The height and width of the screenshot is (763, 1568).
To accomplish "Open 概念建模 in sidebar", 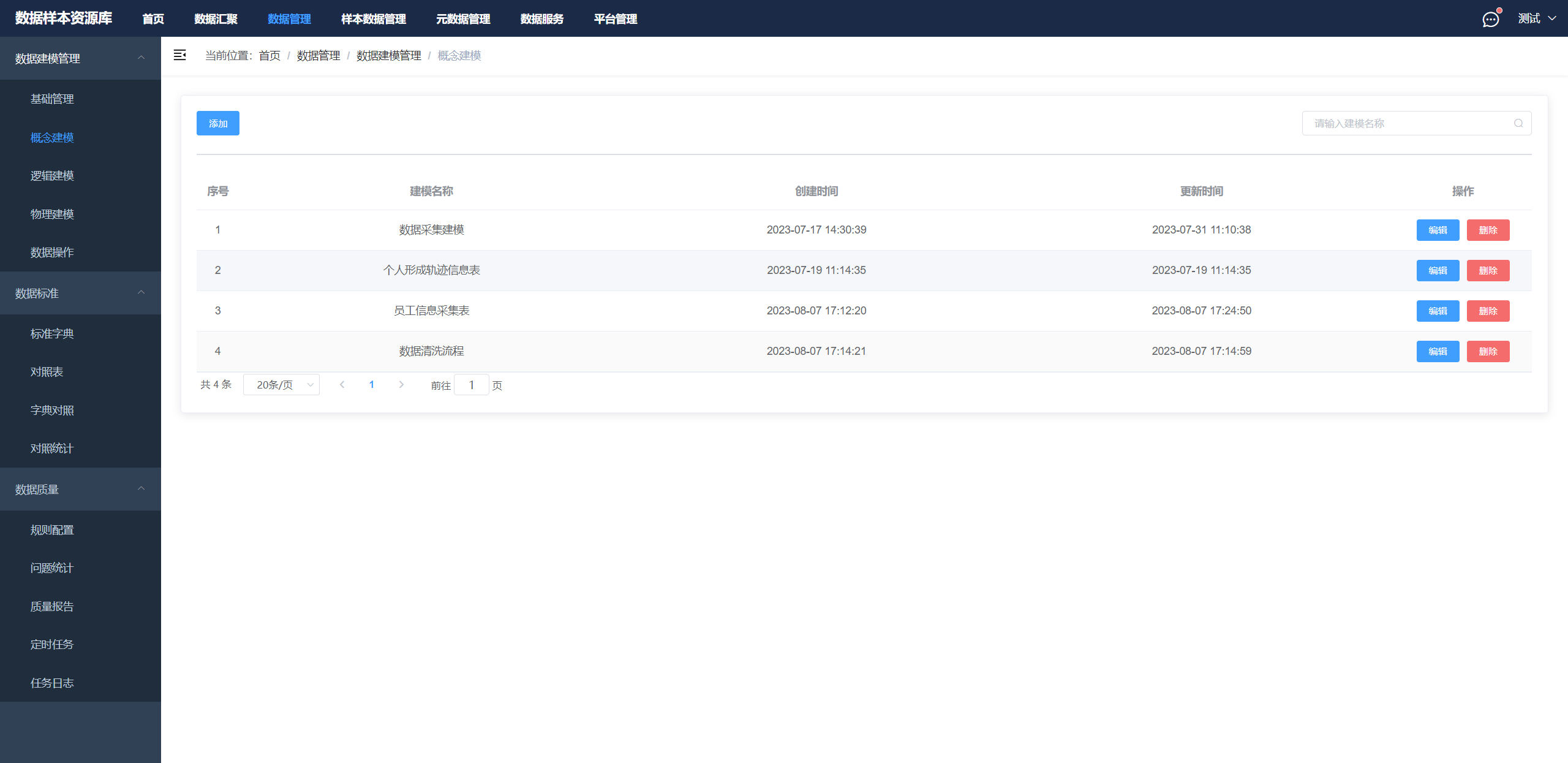I will (80, 137).
